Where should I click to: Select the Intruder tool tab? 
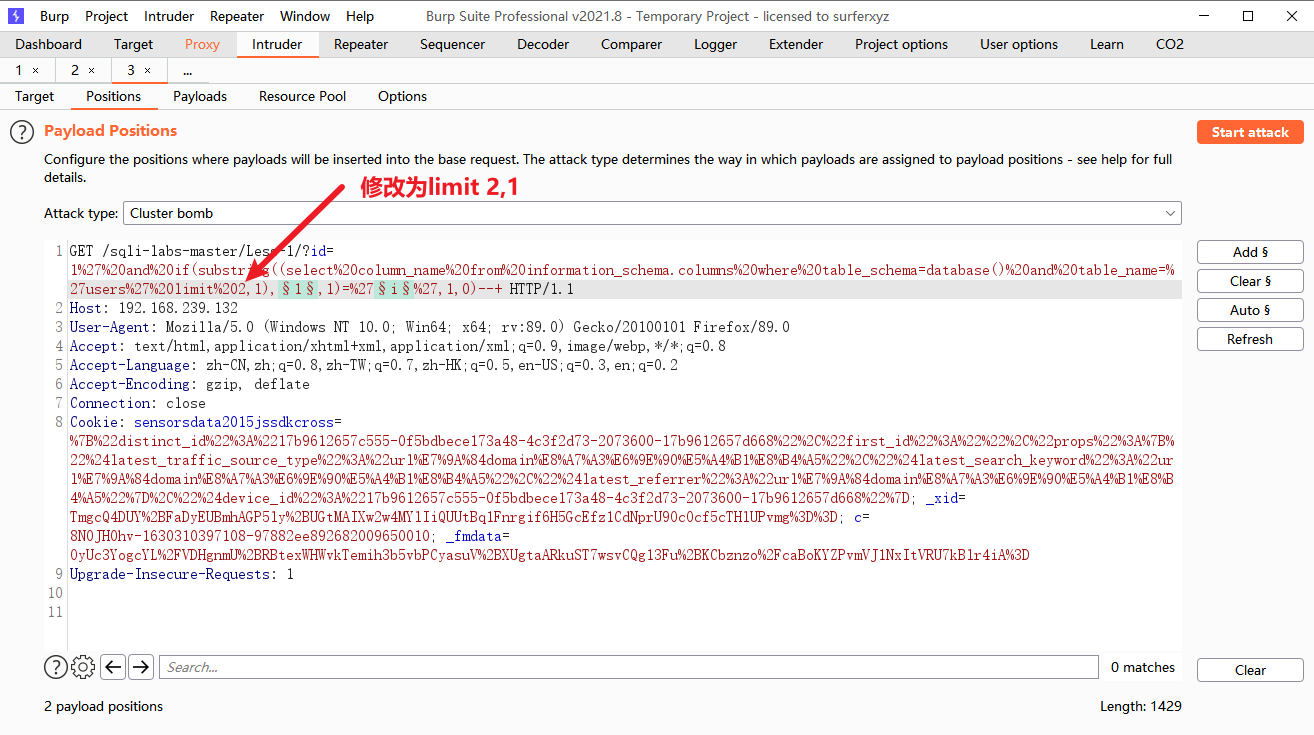click(x=277, y=44)
